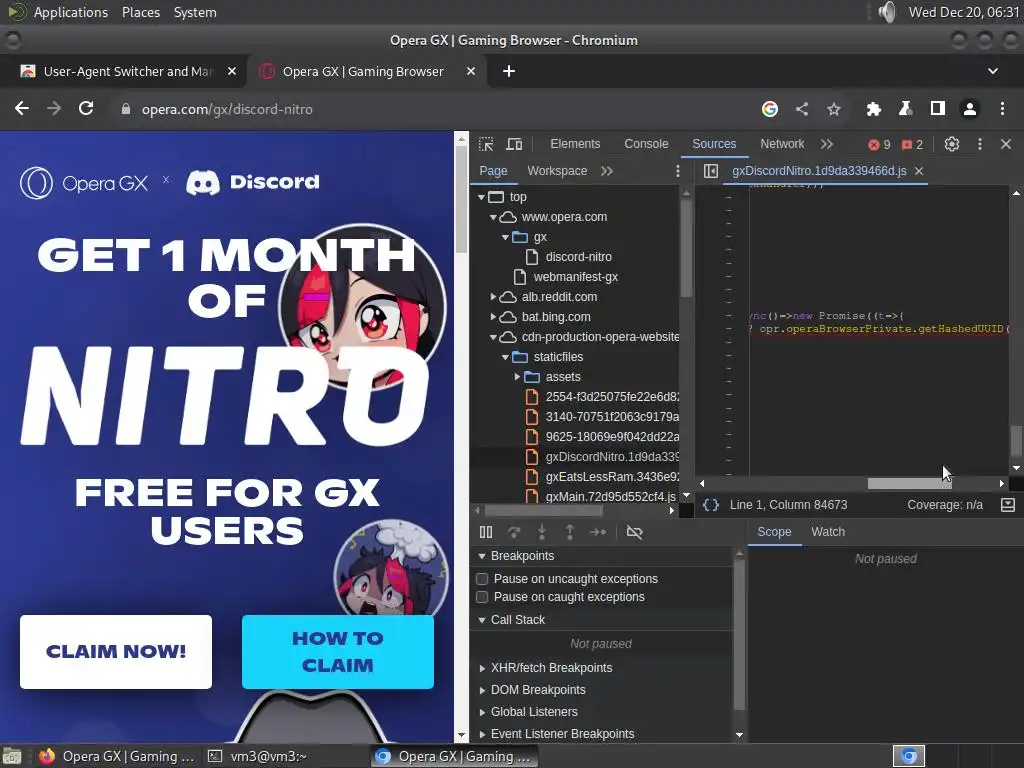The height and width of the screenshot is (768, 1024).
Task: Click the issues count badge showing 2
Action: pyautogui.click(x=912, y=145)
